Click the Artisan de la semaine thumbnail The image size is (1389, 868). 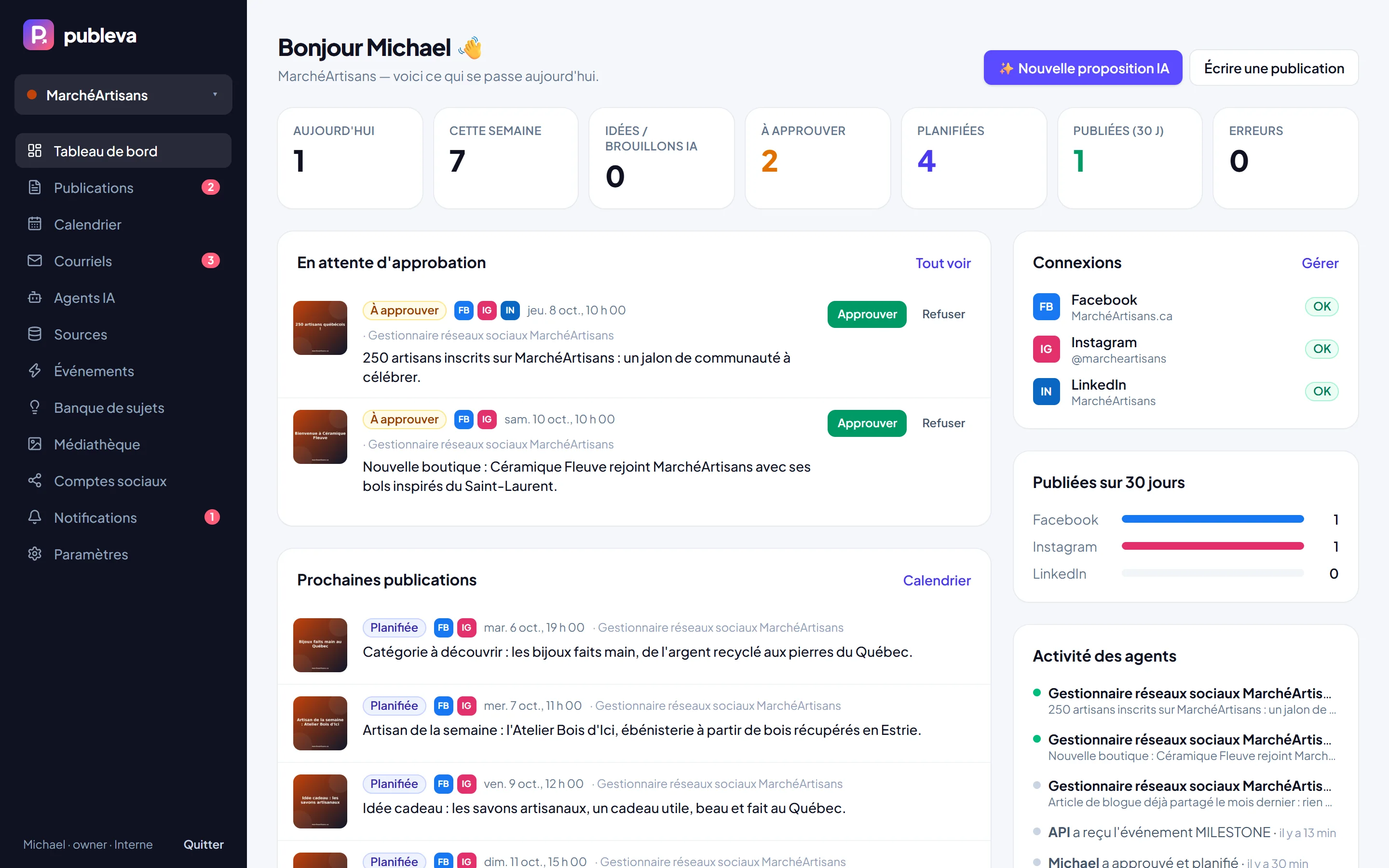point(320,723)
